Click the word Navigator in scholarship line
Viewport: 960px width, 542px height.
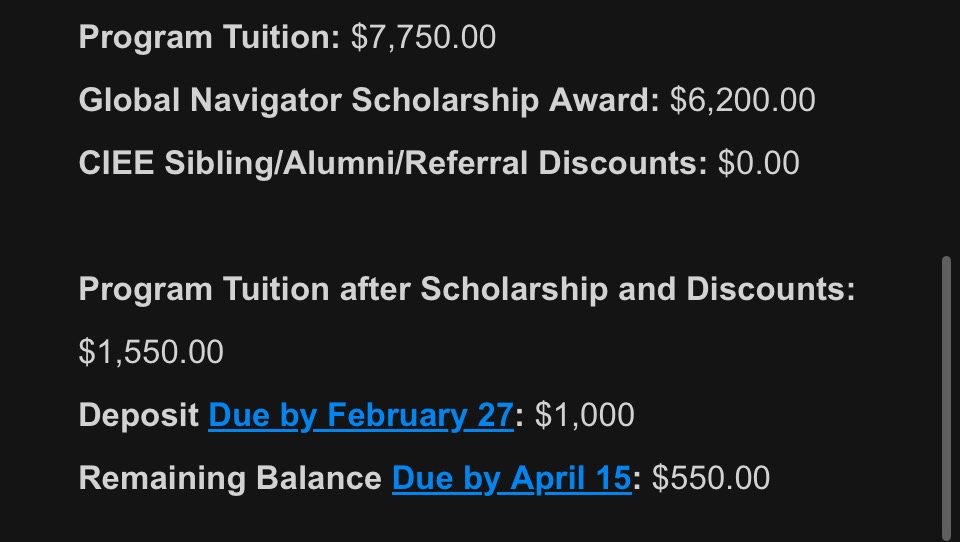pos(266,100)
